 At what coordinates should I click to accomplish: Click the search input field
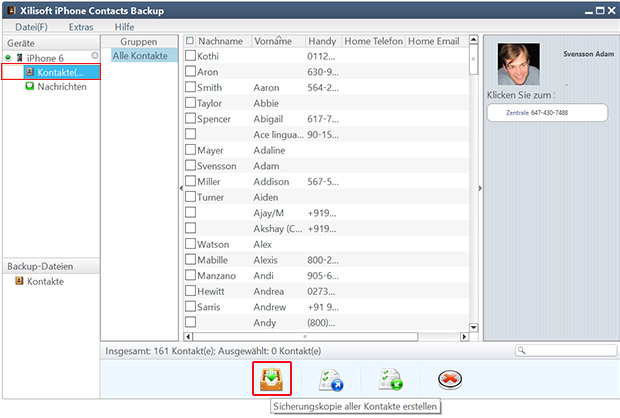[566, 350]
